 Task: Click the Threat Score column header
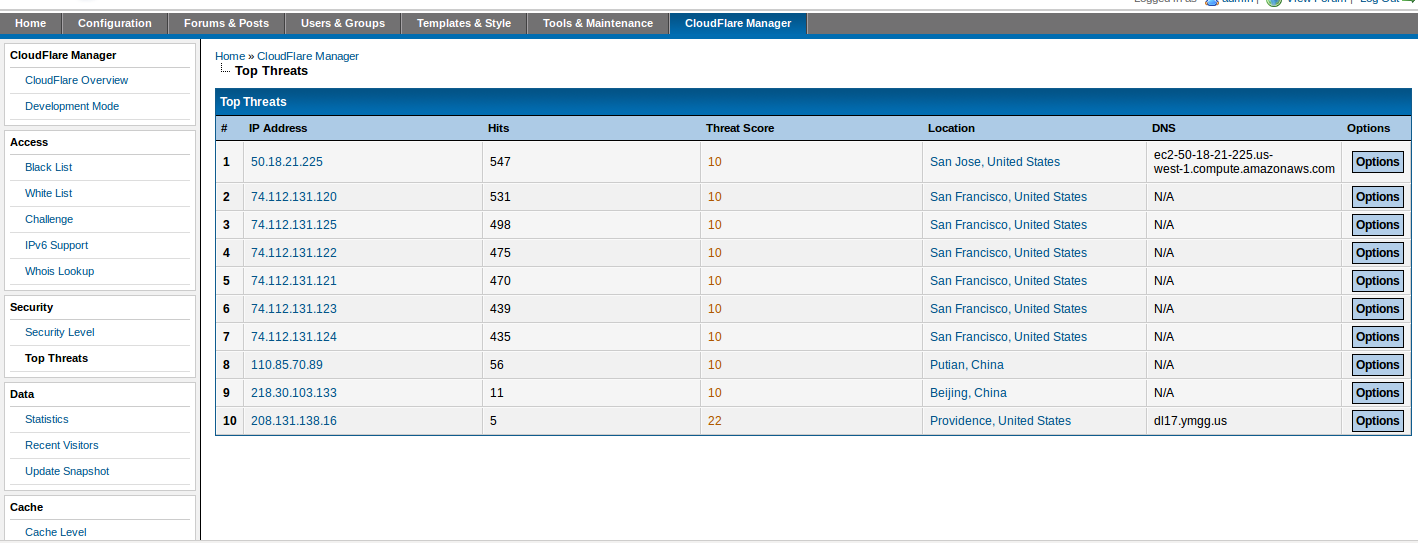[x=740, y=128]
